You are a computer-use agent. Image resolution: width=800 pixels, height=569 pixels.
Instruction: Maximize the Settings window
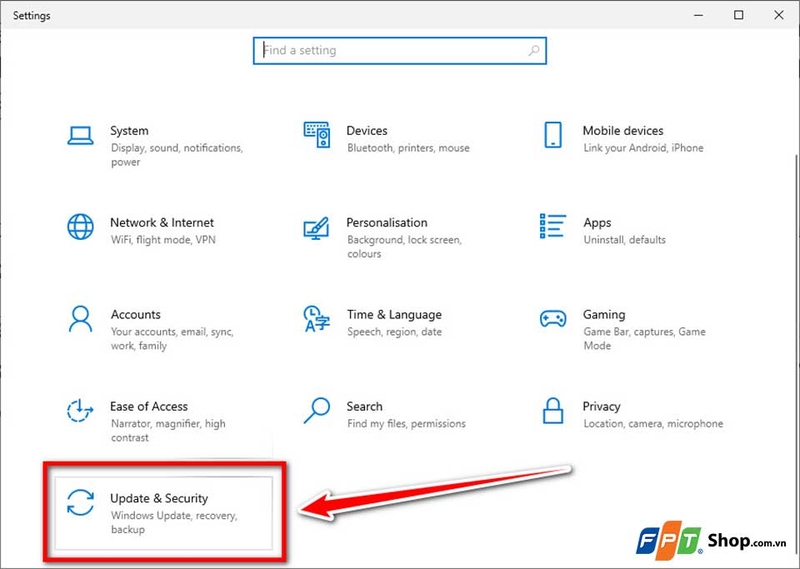[x=738, y=15]
